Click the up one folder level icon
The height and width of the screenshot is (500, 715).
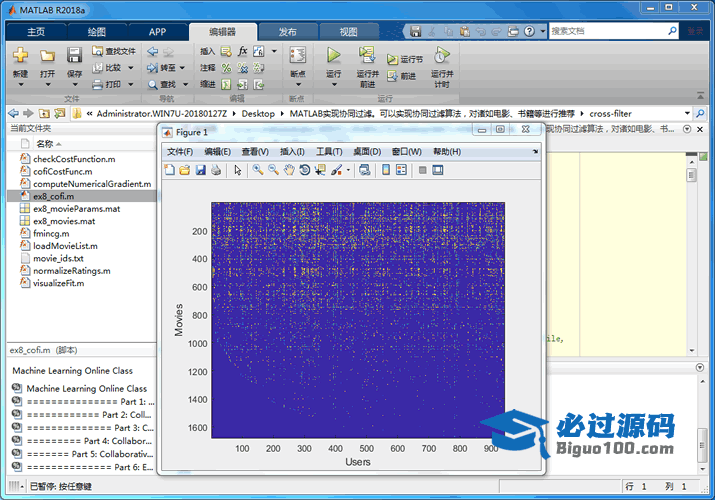coord(44,113)
